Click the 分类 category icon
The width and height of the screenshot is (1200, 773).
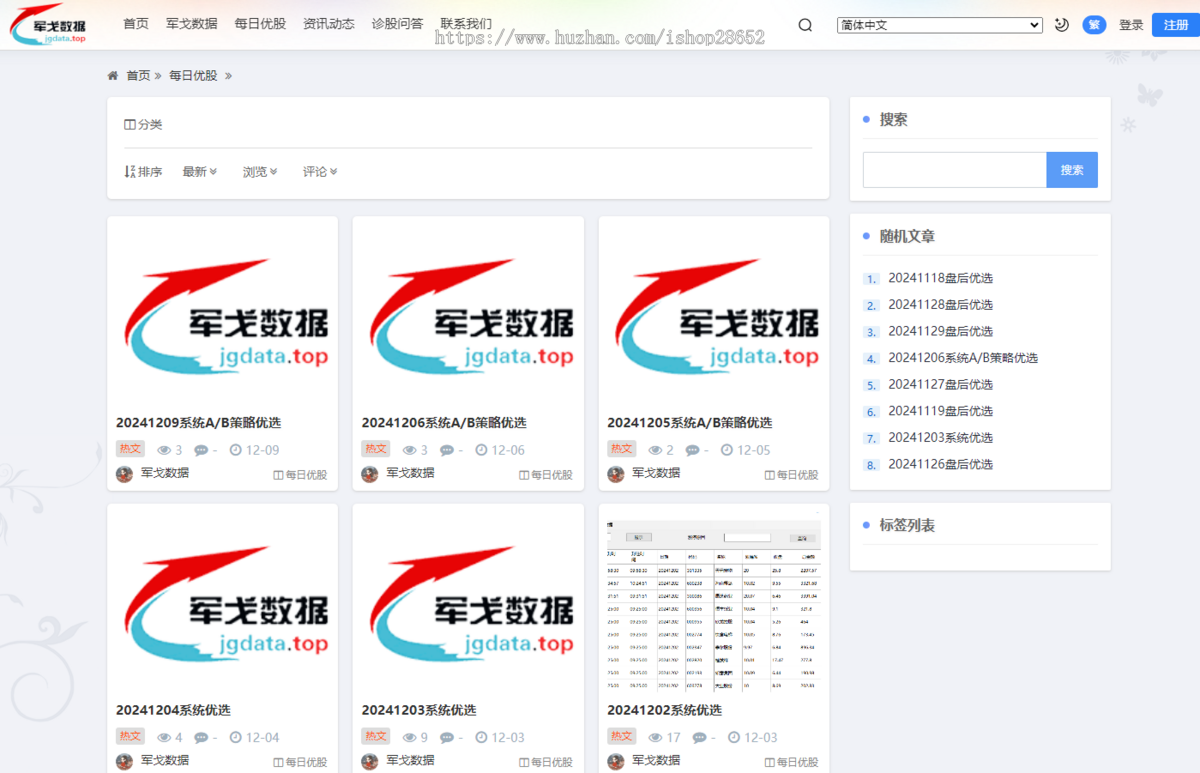pyautogui.click(x=129, y=125)
